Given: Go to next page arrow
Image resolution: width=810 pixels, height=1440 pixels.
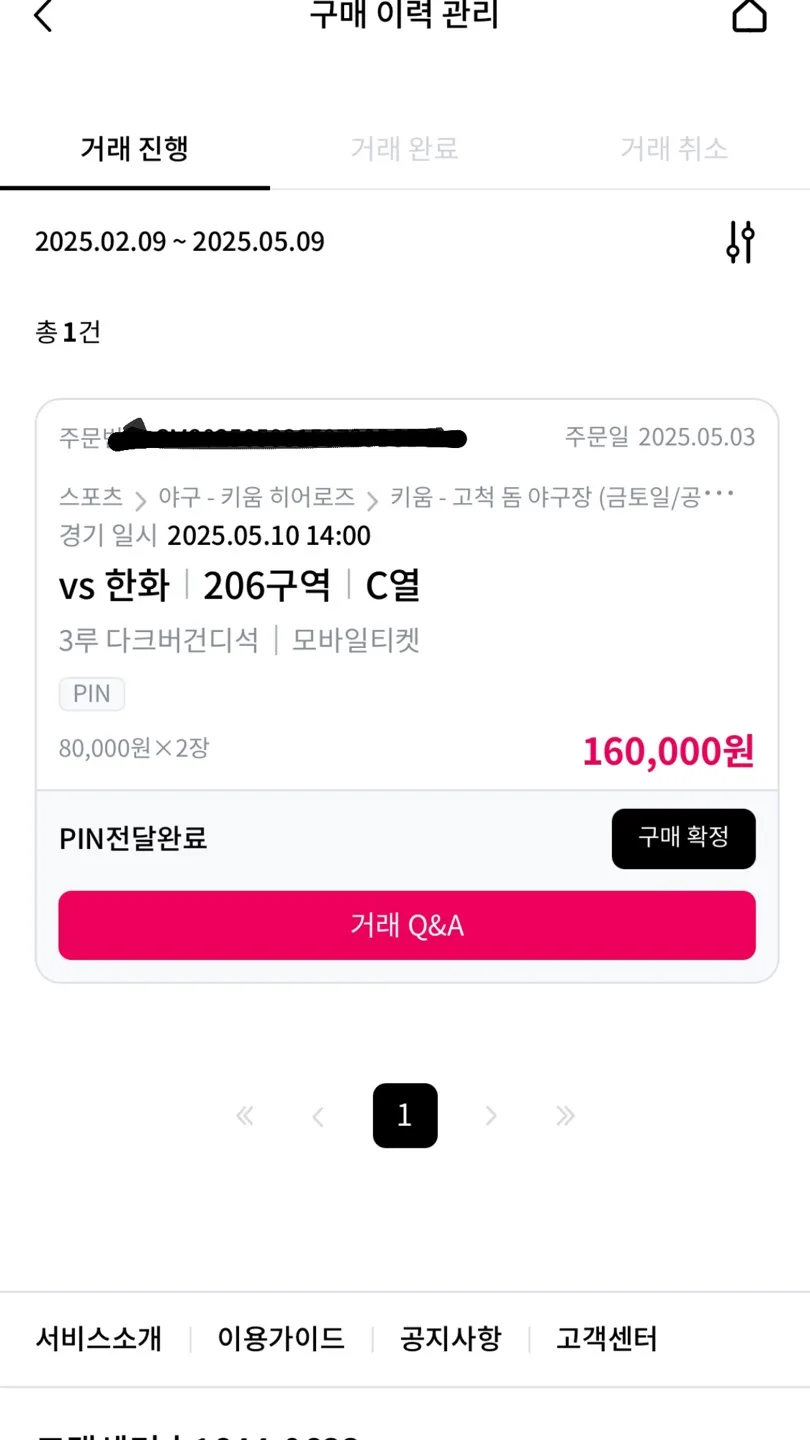Looking at the screenshot, I should [491, 1116].
